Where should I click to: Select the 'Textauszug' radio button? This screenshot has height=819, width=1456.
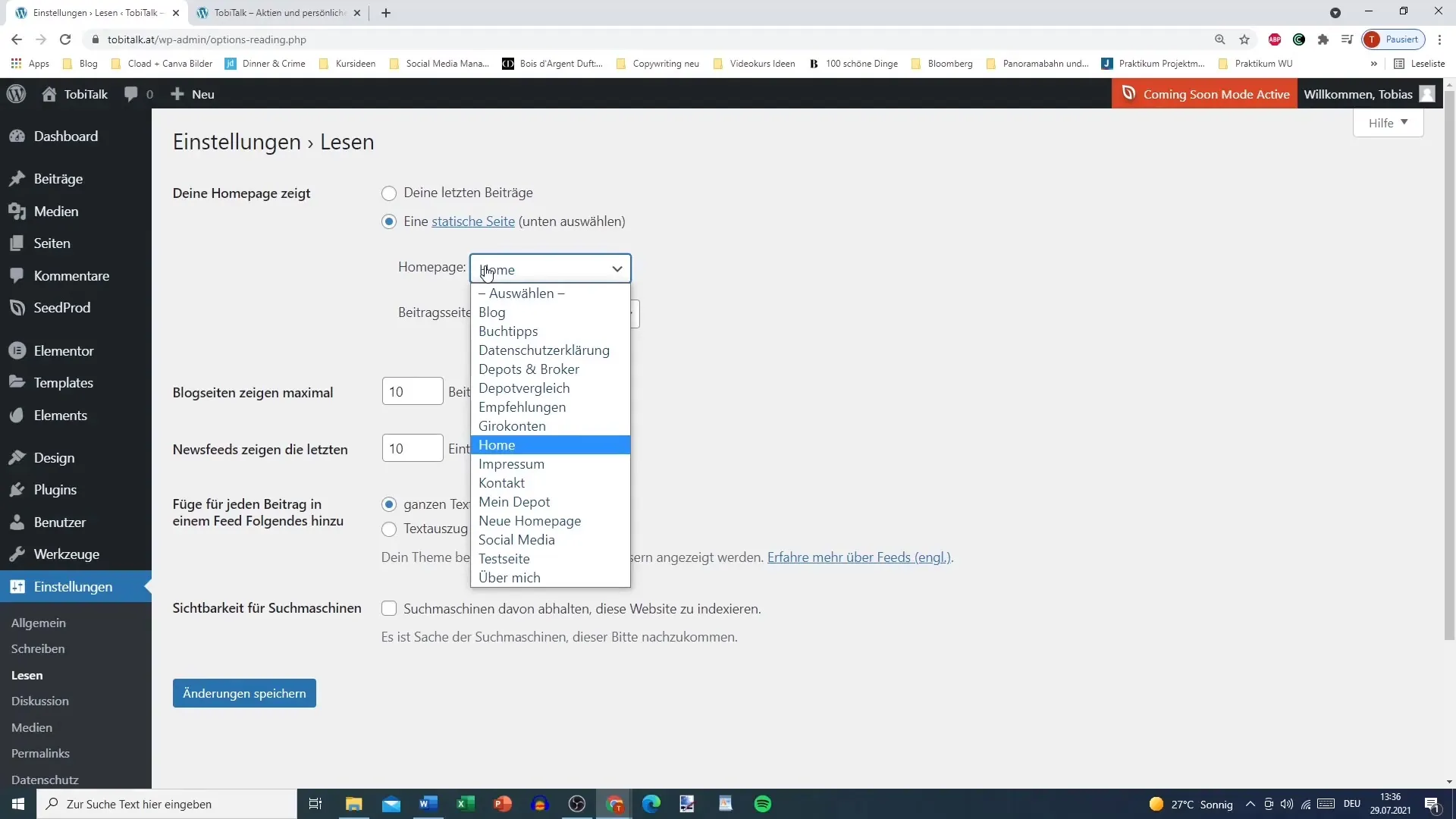pyautogui.click(x=389, y=529)
